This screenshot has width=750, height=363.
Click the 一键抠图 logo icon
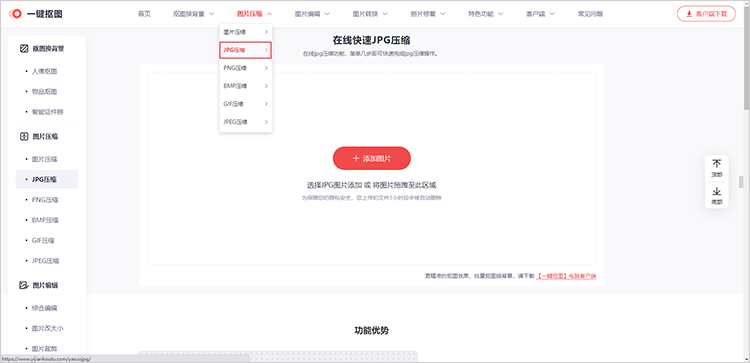15,14
